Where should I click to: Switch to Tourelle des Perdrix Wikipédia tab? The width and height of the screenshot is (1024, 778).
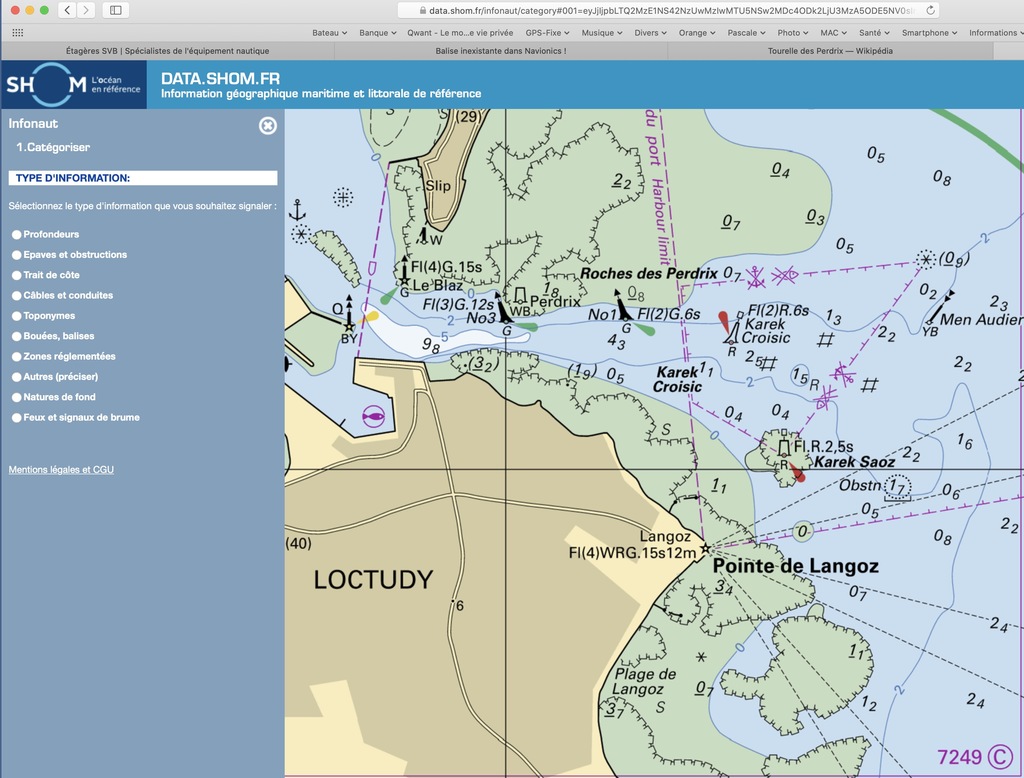pos(830,51)
